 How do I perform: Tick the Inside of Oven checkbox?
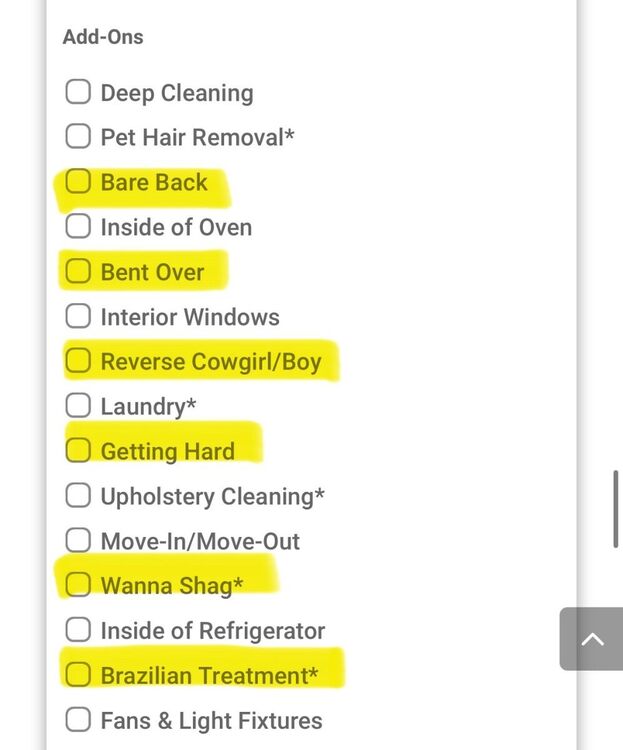point(78,227)
